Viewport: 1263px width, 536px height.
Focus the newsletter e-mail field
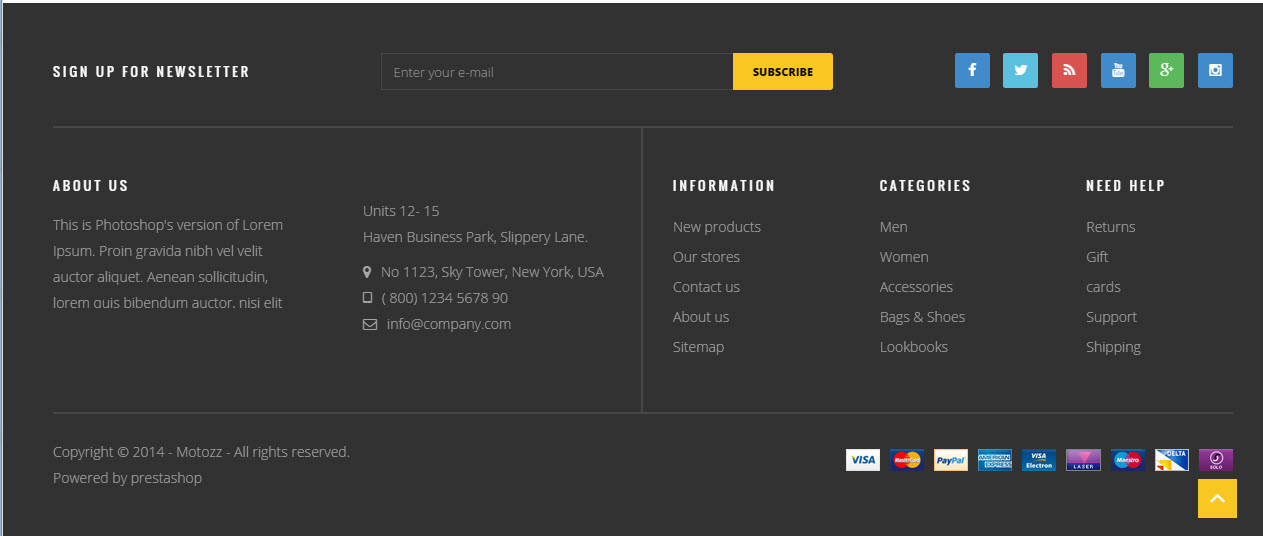[x=557, y=72]
